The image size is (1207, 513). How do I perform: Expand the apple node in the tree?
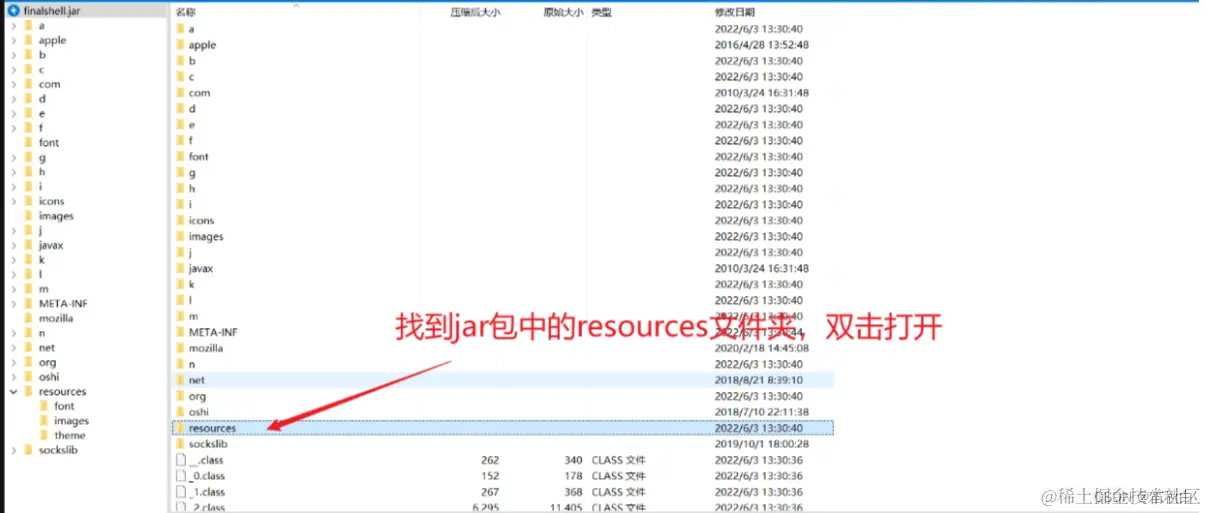[13, 41]
